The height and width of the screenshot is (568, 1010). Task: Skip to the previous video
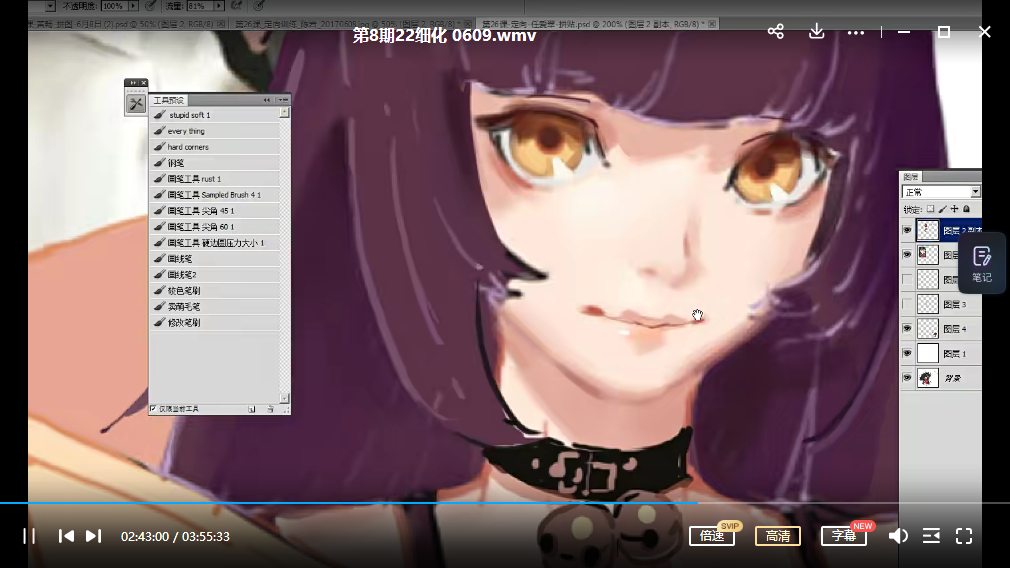click(66, 536)
